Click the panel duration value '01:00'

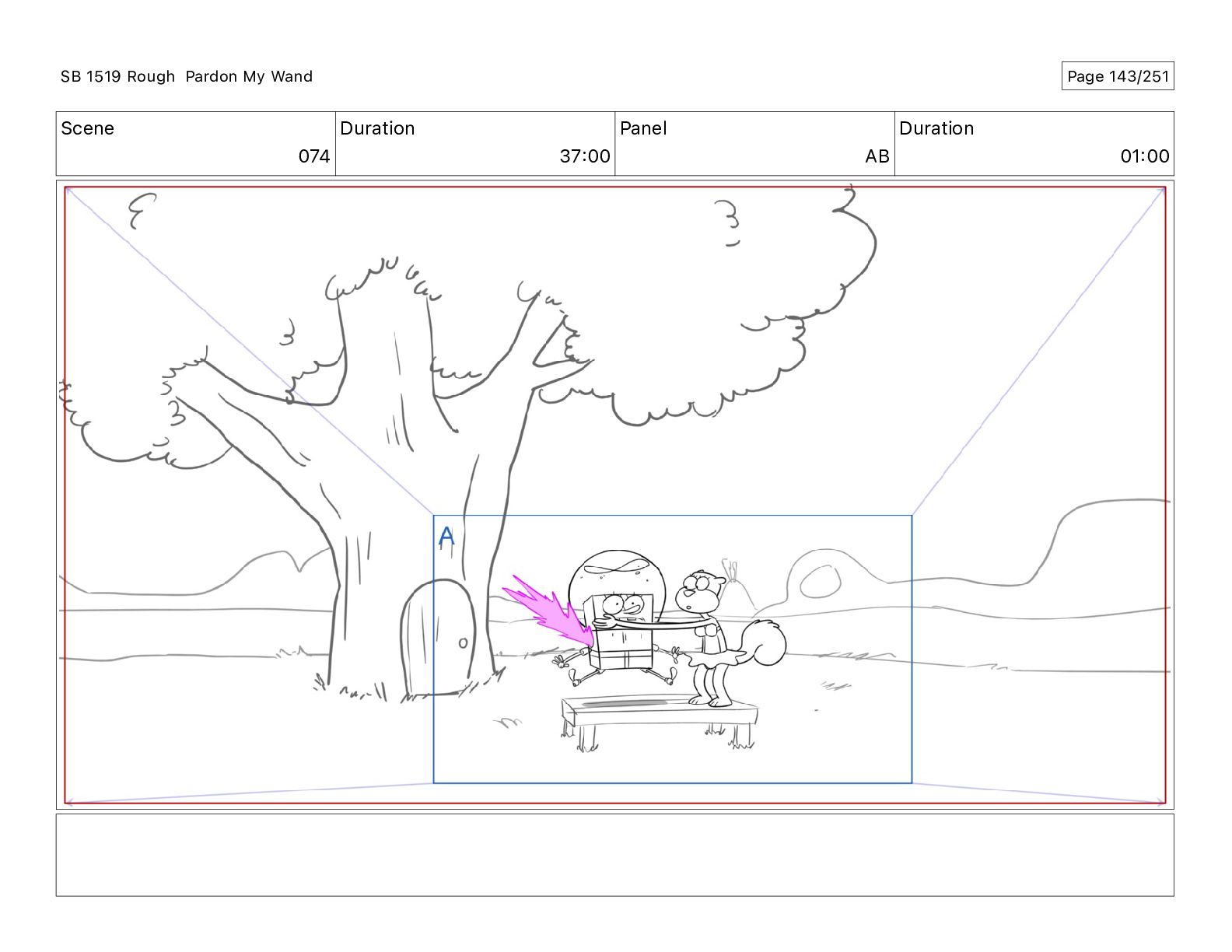pyautogui.click(x=1144, y=156)
